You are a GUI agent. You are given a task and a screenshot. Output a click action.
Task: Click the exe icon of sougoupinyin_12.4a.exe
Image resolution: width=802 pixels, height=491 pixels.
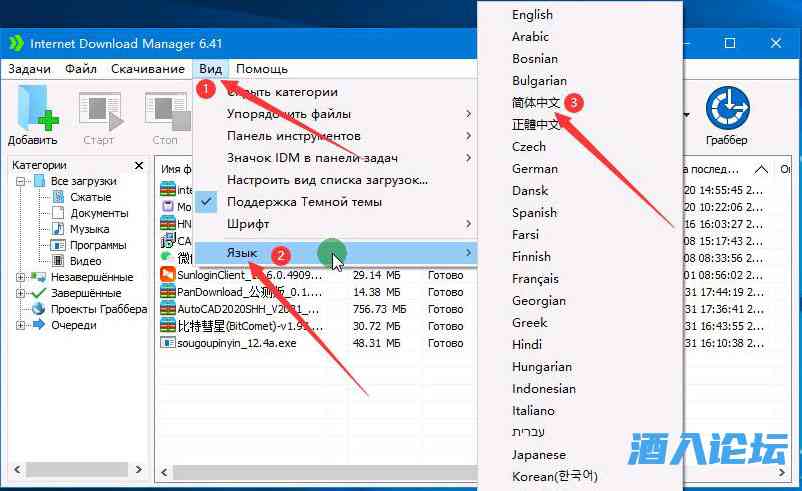click(168, 343)
